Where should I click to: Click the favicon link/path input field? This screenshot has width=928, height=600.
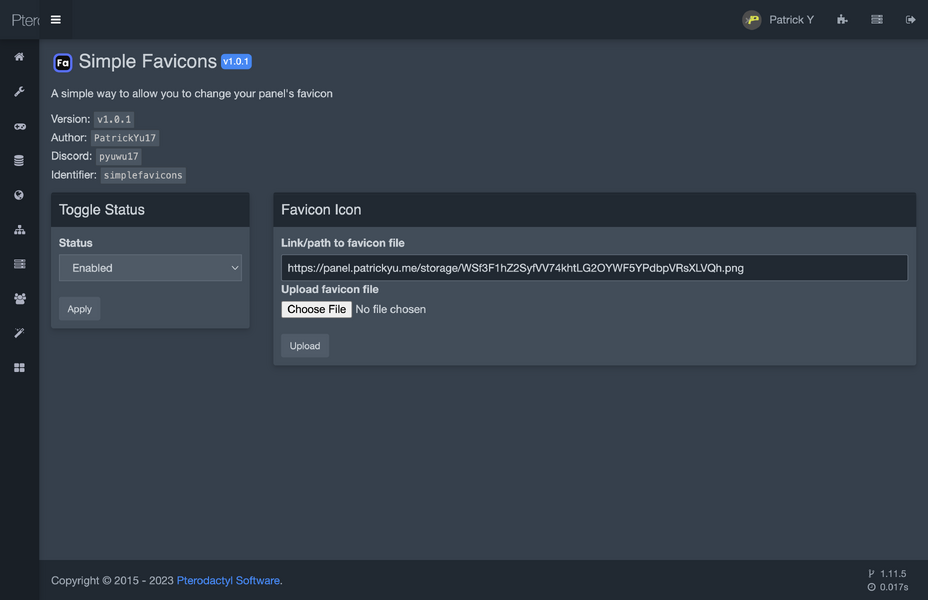pyautogui.click(x=594, y=267)
